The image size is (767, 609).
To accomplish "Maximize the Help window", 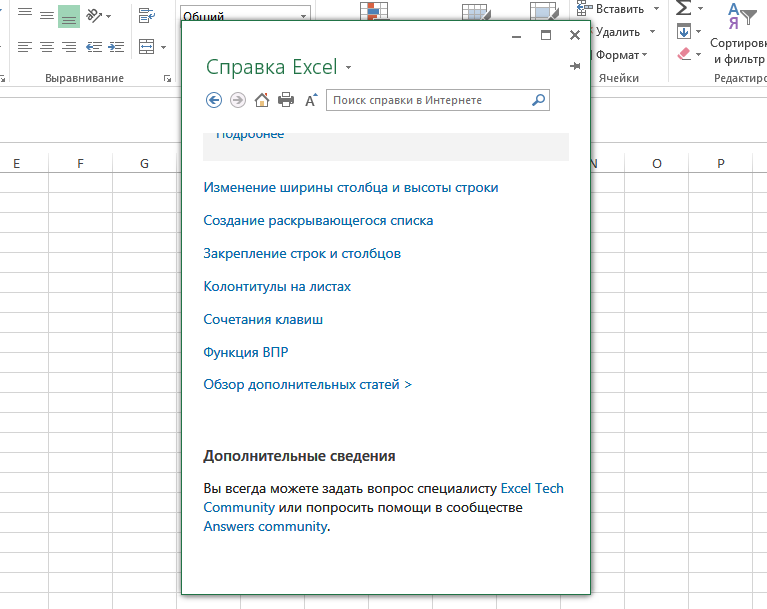I will point(546,35).
